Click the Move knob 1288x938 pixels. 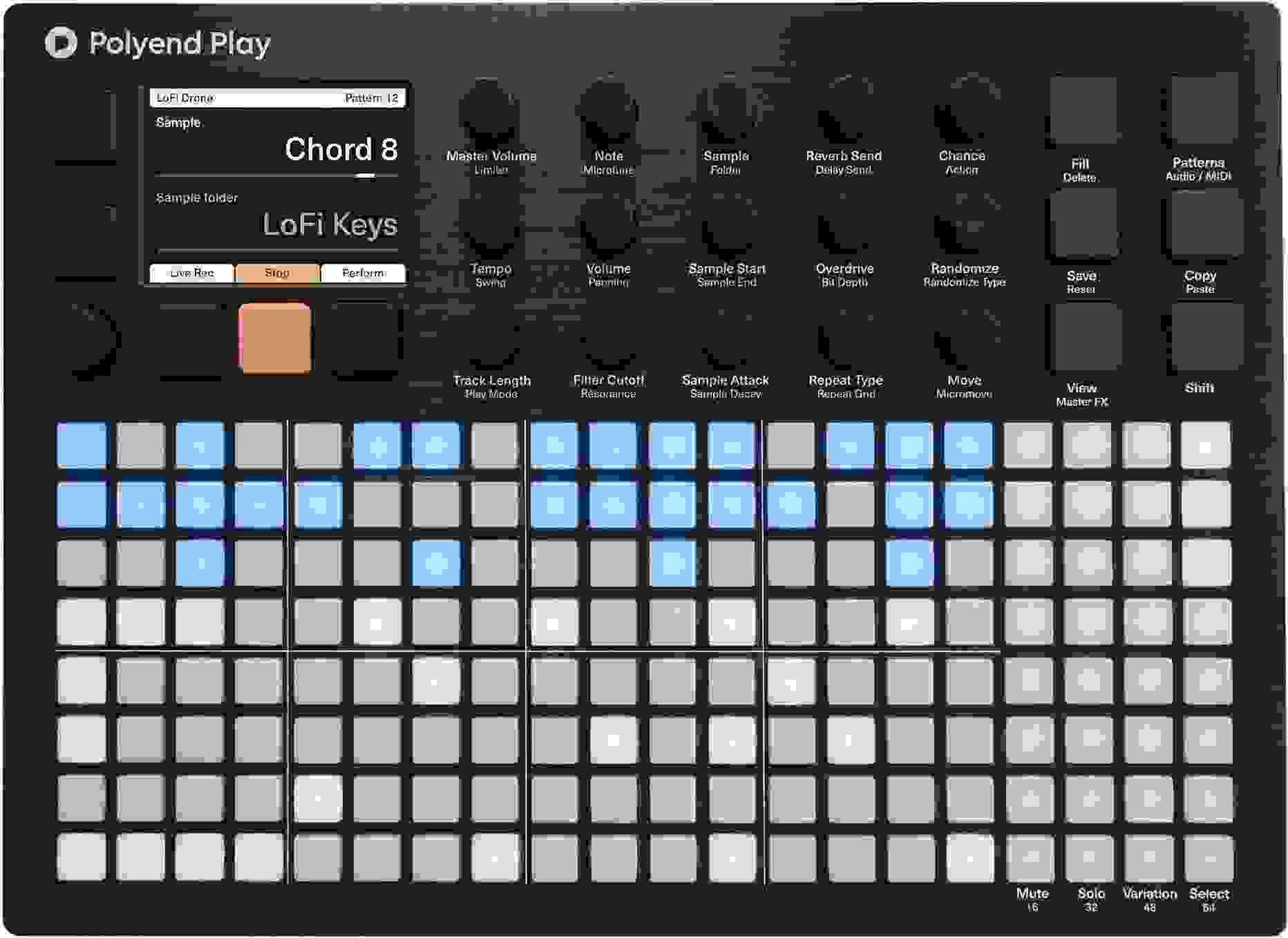pyautogui.click(x=963, y=338)
